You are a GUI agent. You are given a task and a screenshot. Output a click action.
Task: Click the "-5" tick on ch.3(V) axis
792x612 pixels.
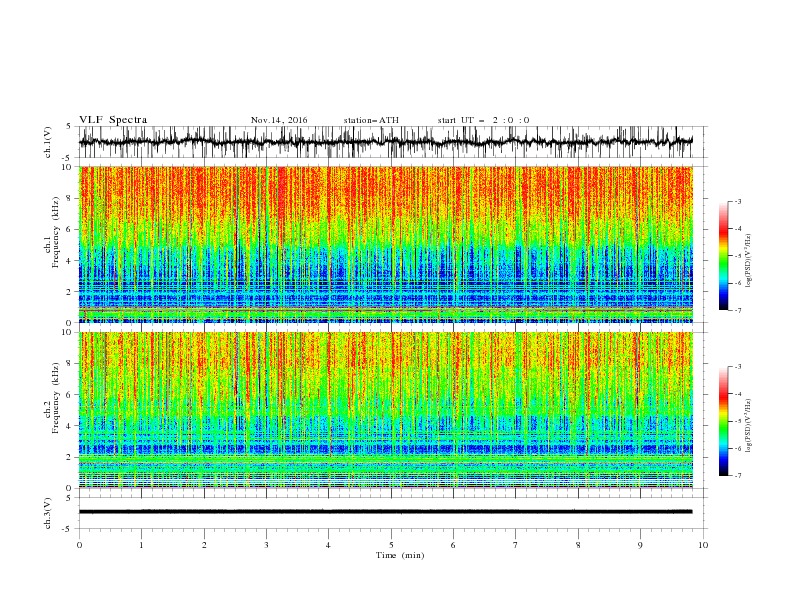pos(68,529)
